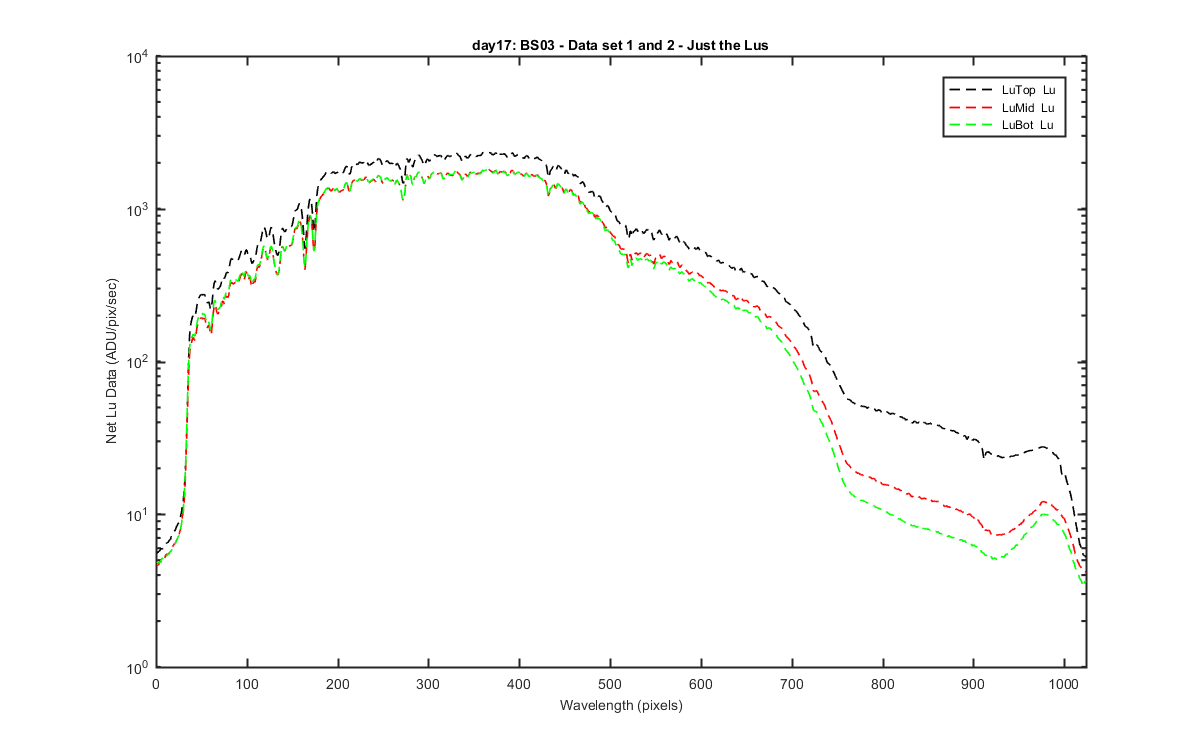The width and height of the screenshot is (1200, 750).
Task: Click x-axis tick label 200
Action: point(338,683)
